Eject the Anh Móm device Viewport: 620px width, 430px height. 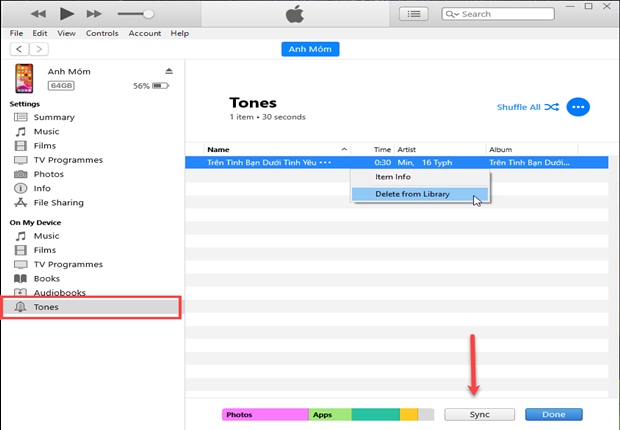(x=169, y=72)
